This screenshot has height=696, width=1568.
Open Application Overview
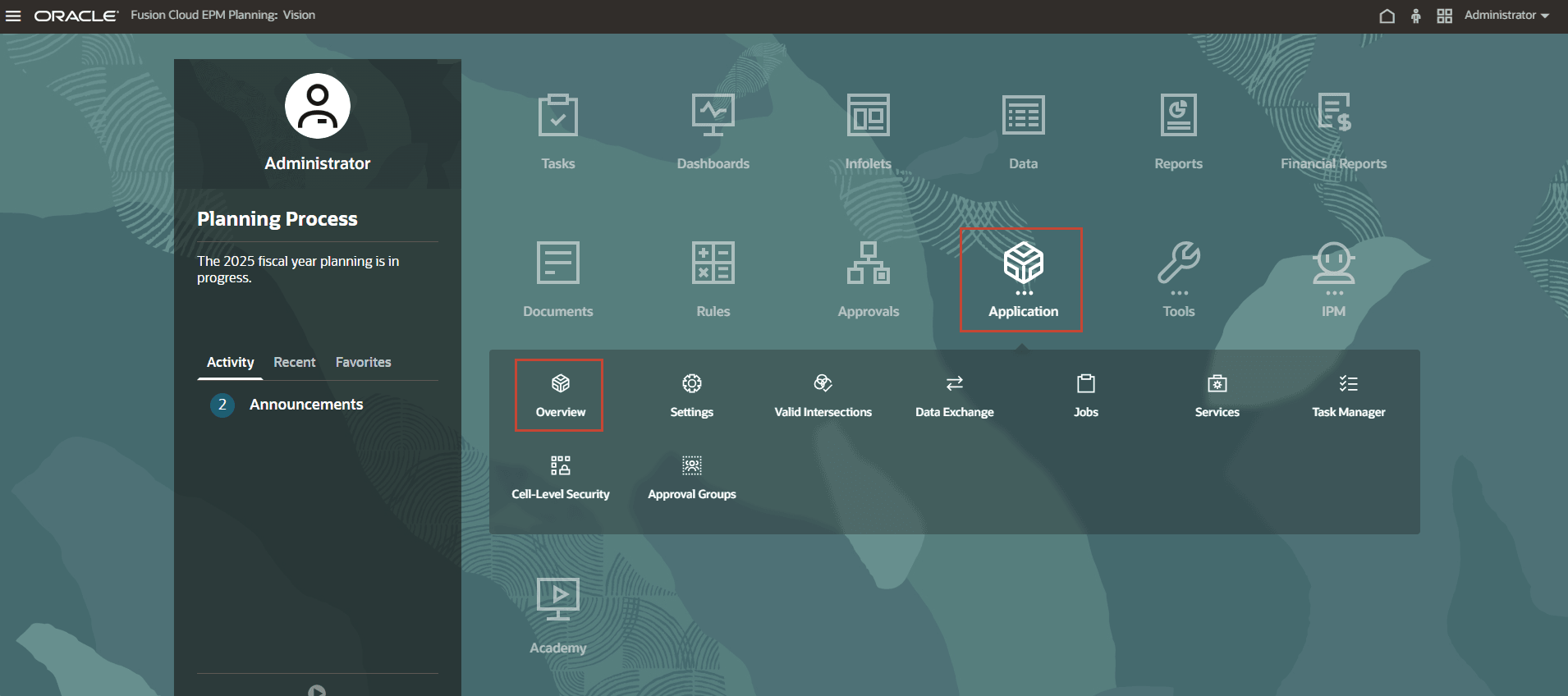click(560, 396)
